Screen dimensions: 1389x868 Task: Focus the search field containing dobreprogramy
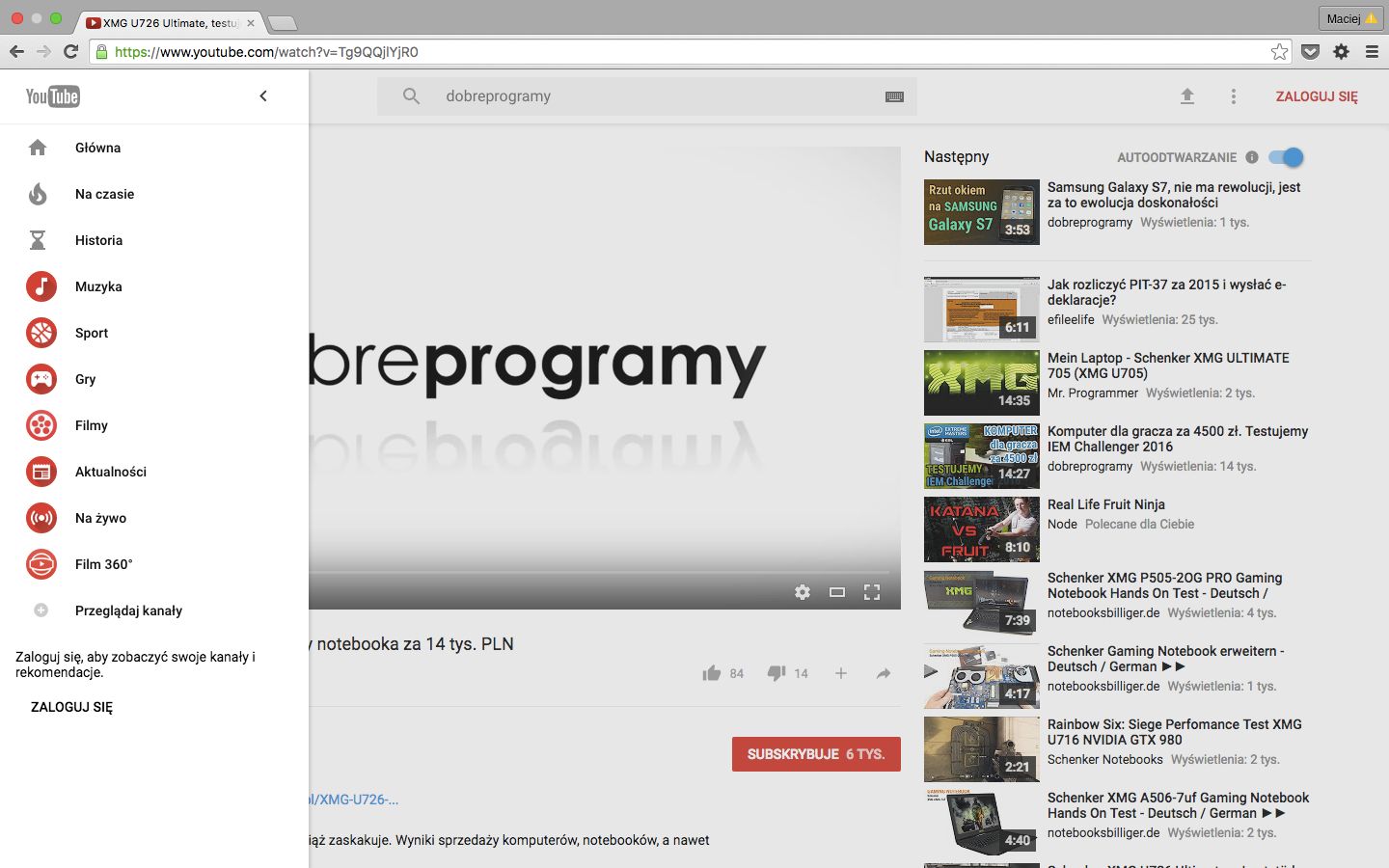click(x=646, y=96)
